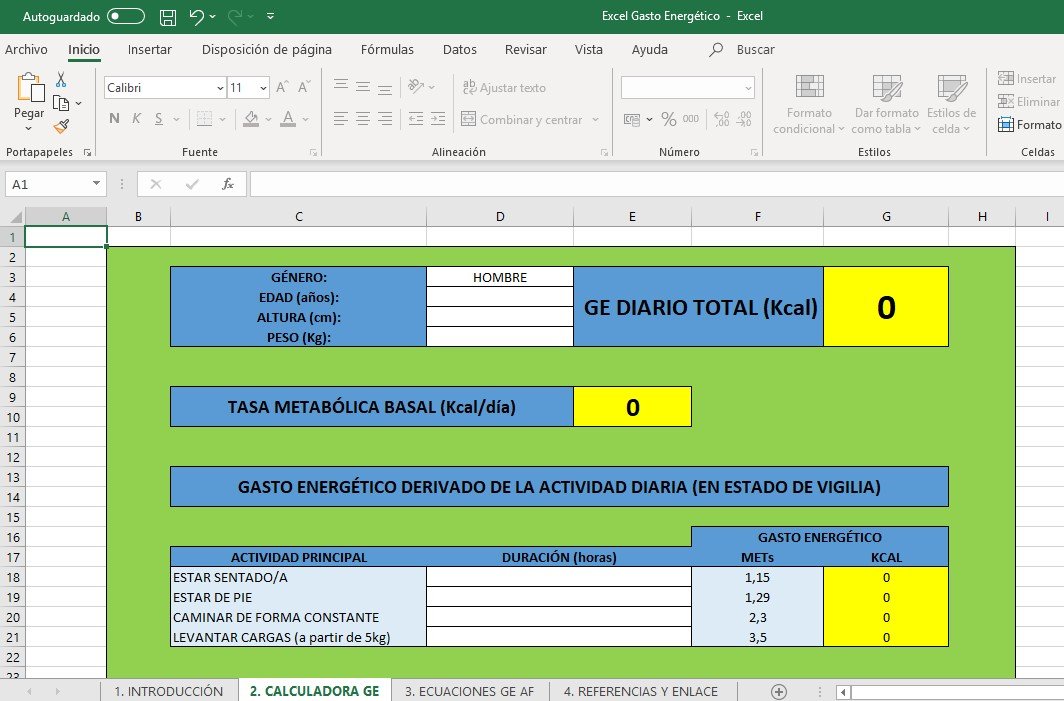This screenshot has width=1064, height=701.
Task: Toggle Ajustar texto wrap option
Action: point(504,87)
